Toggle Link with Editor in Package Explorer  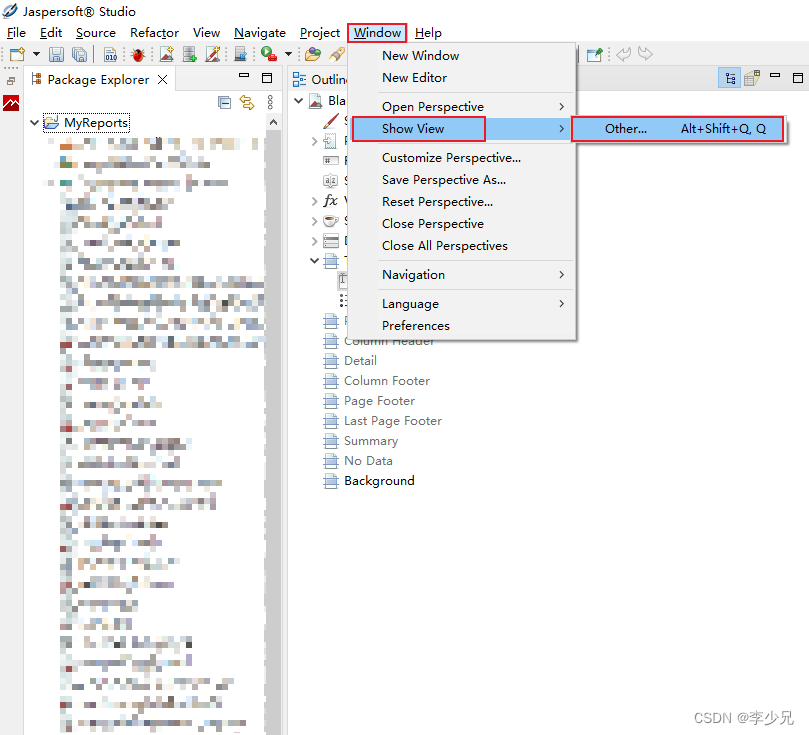pyautogui.click(x=245, y=101)
